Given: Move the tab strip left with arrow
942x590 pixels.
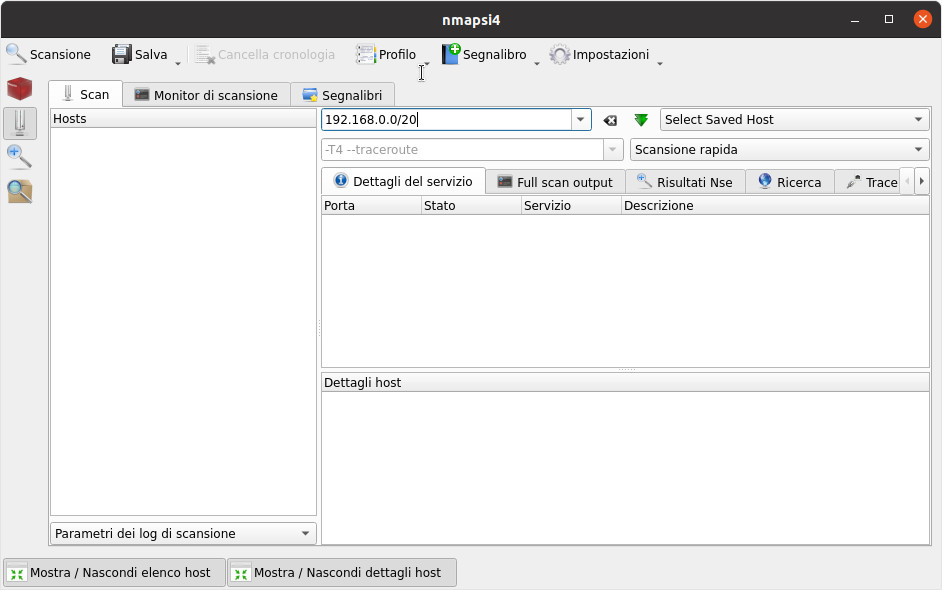Looking at the screenshot, I should point(907,181).
